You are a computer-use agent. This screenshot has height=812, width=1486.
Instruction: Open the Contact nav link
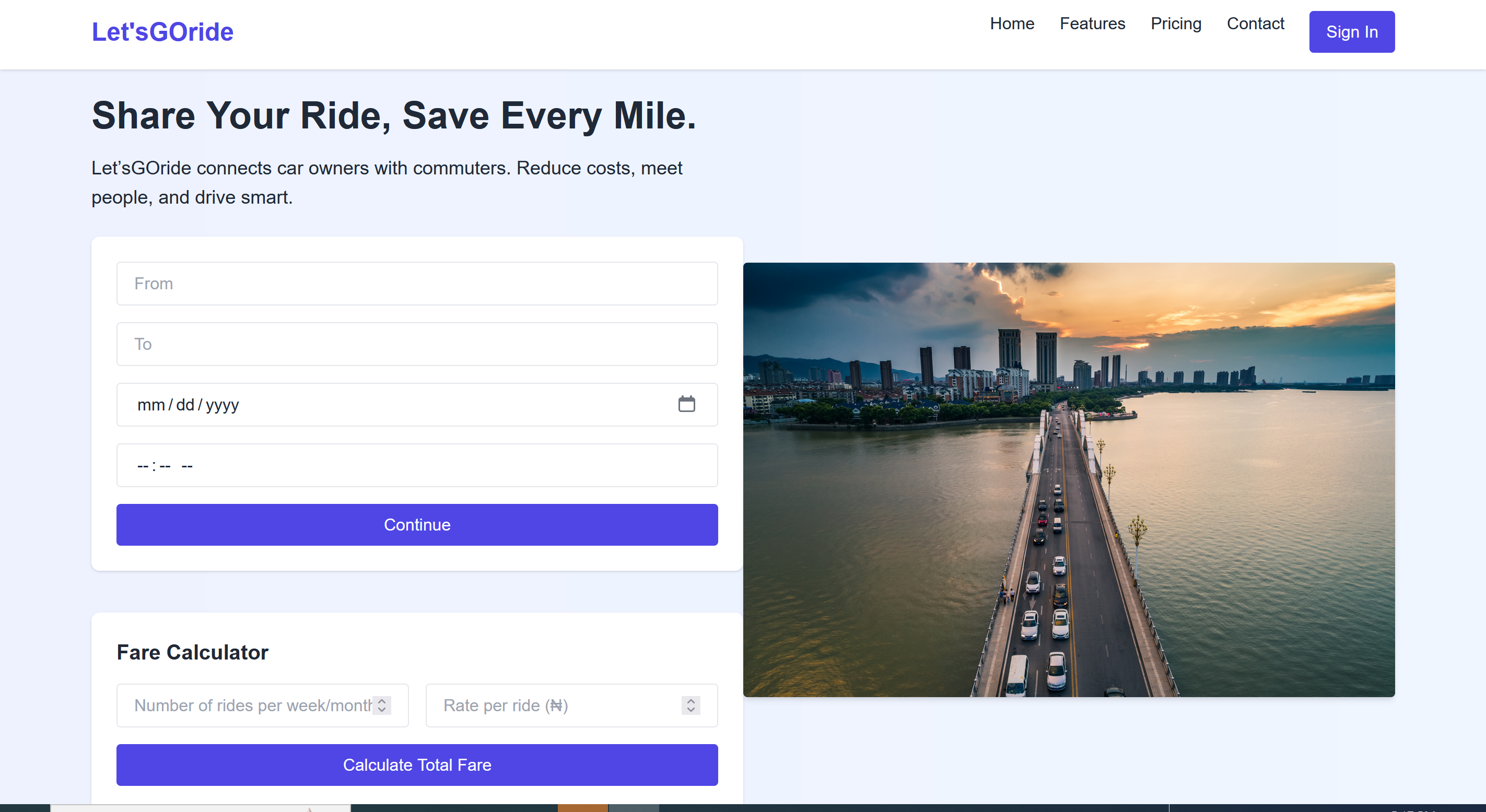(1255, 23)
